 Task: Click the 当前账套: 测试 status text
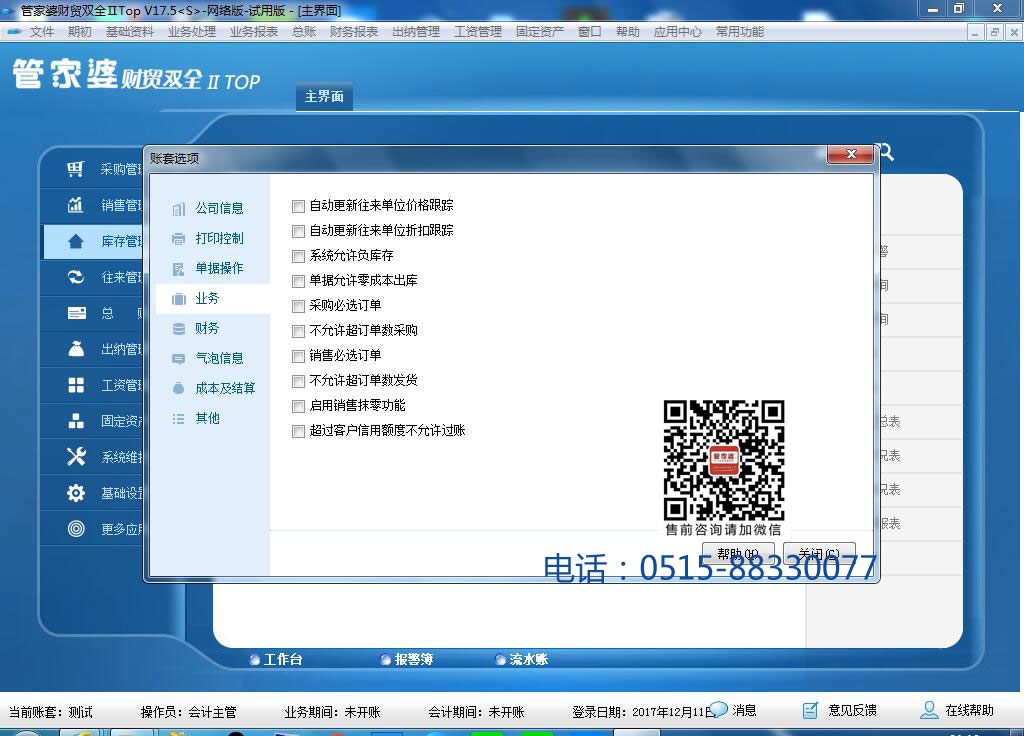tap(51, 712)
